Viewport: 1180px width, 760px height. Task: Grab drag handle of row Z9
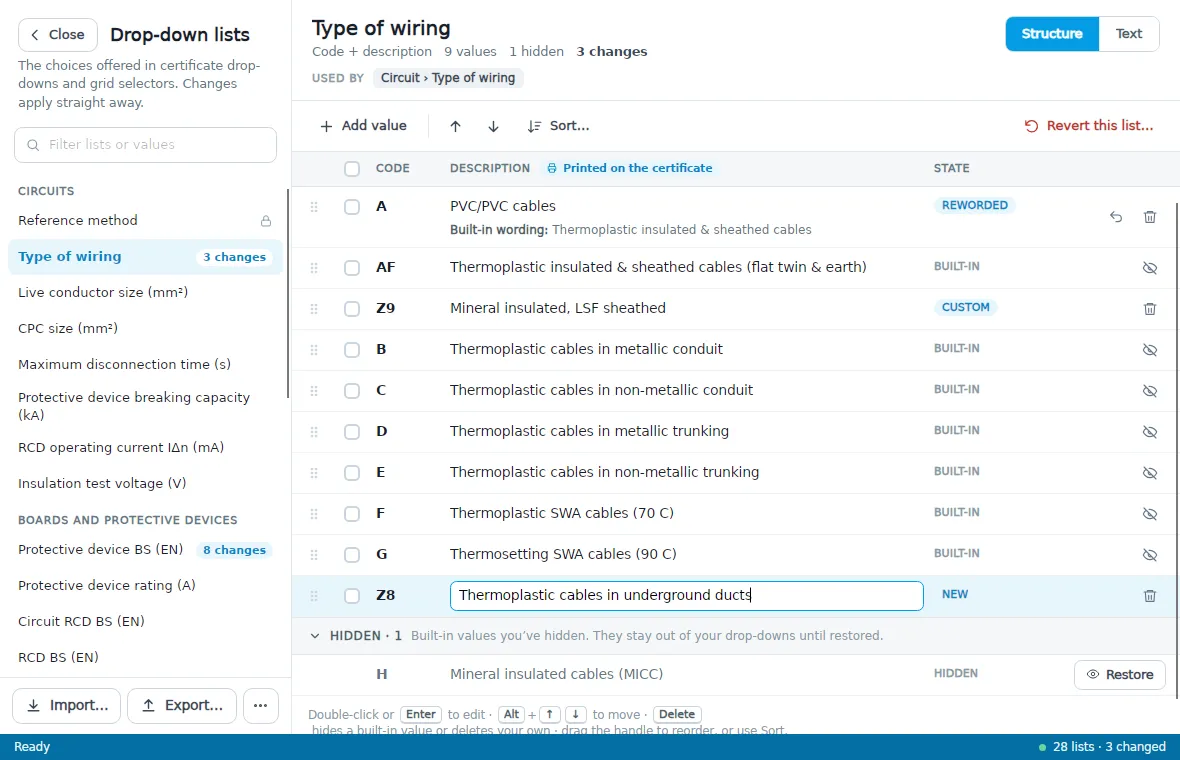[314, 309]
